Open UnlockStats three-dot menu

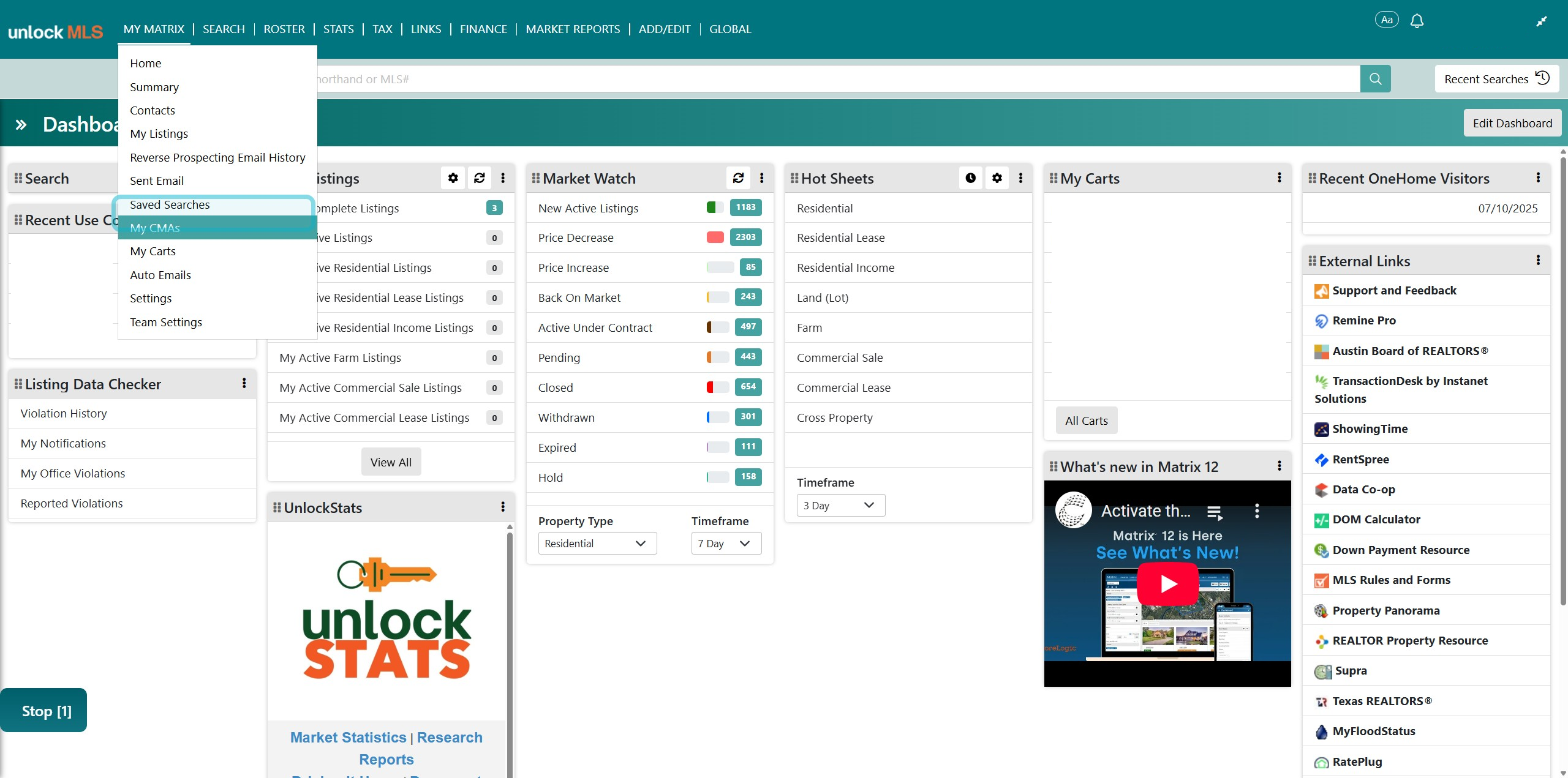[503, 507]
